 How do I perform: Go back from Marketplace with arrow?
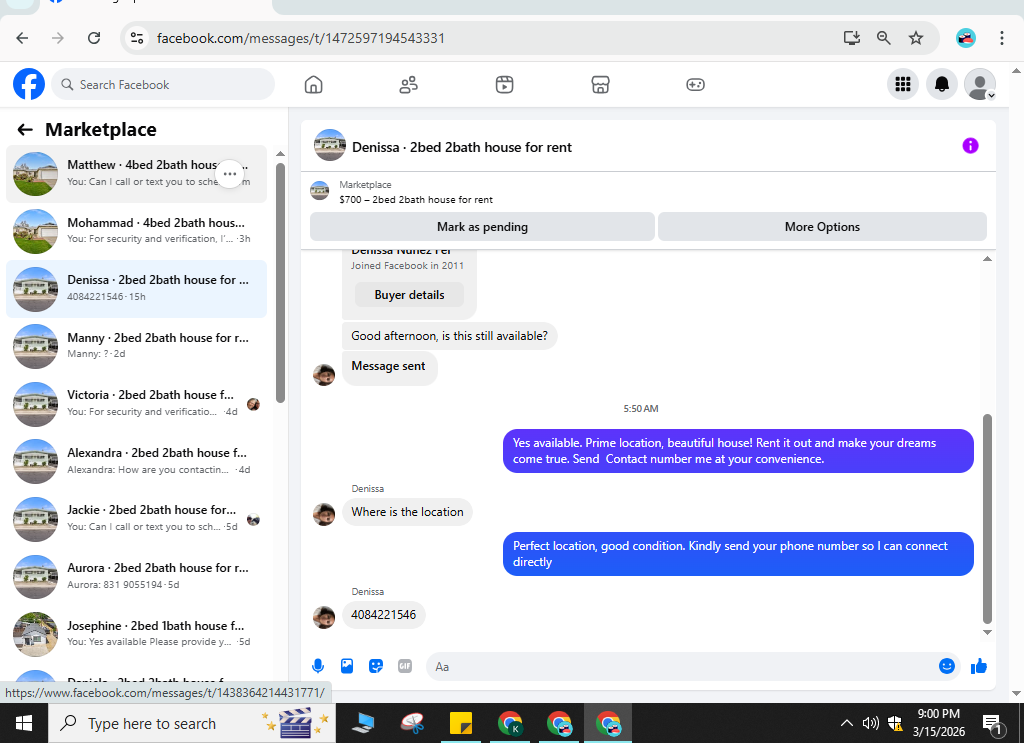25,130
